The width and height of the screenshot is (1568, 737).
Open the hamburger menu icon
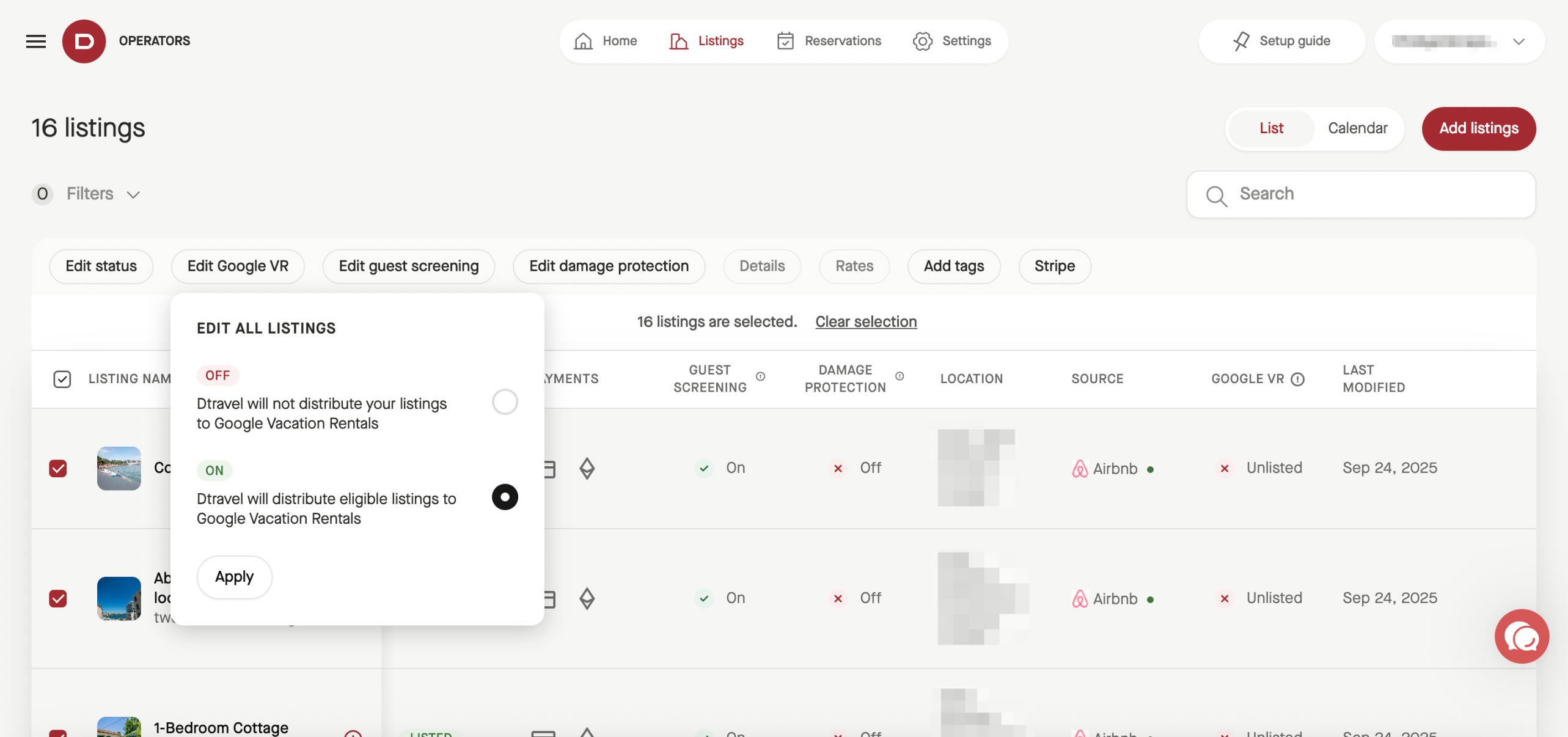[x=36, y=41]
